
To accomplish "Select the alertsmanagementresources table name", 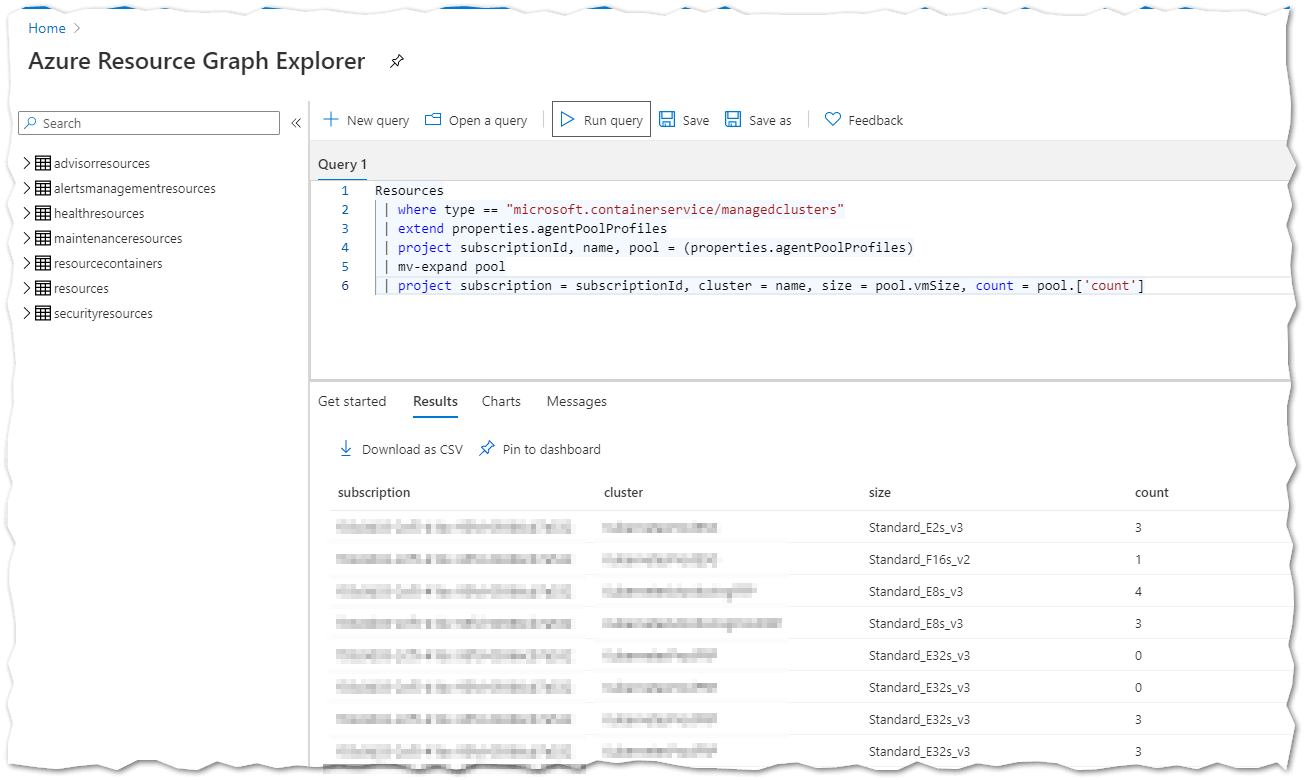I will [x=135, y=188].
